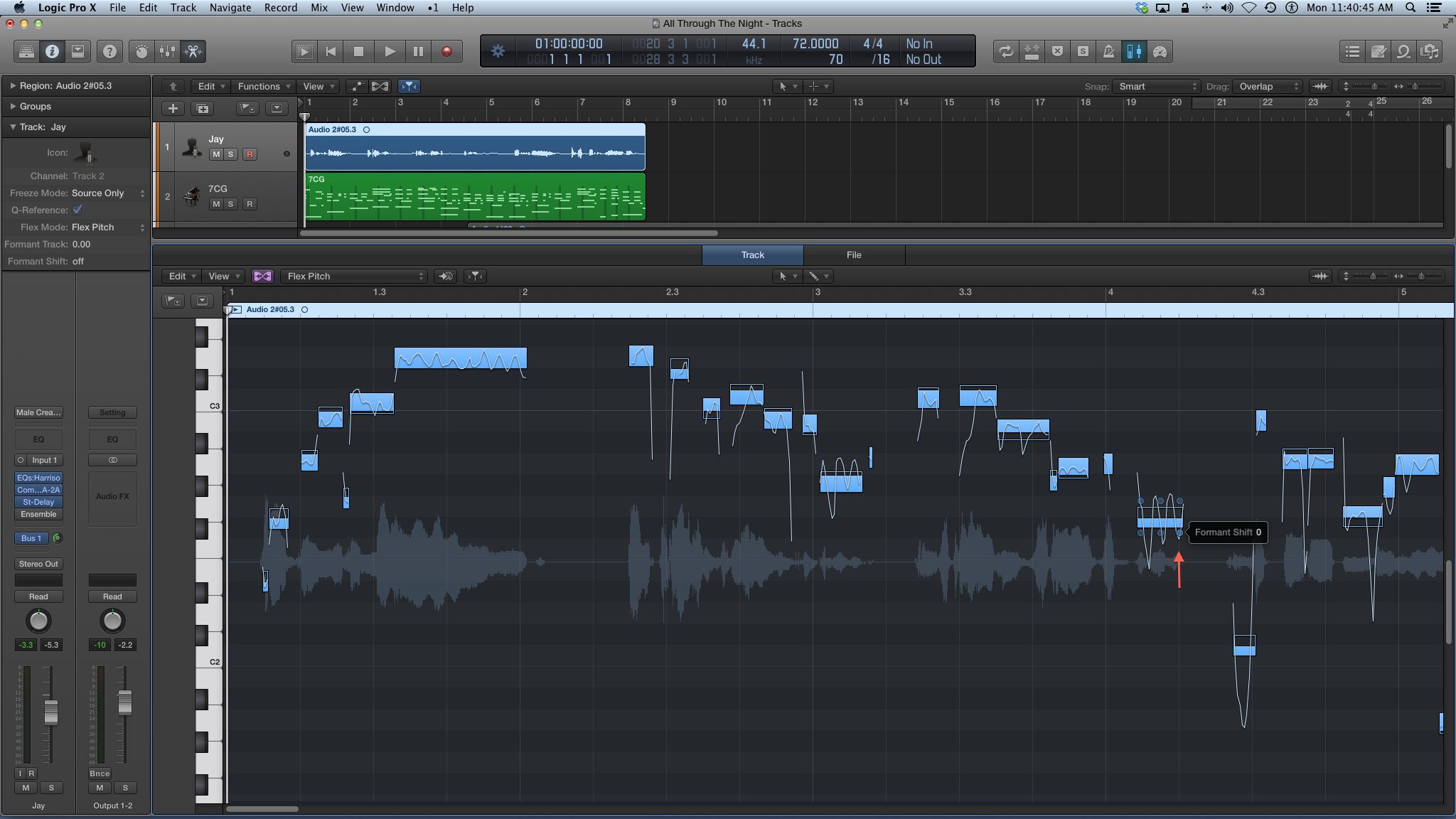The width and height of the screenshot is (1456, 819).
Task: Click the Bnce bounce button
Action: pos(100,773)
